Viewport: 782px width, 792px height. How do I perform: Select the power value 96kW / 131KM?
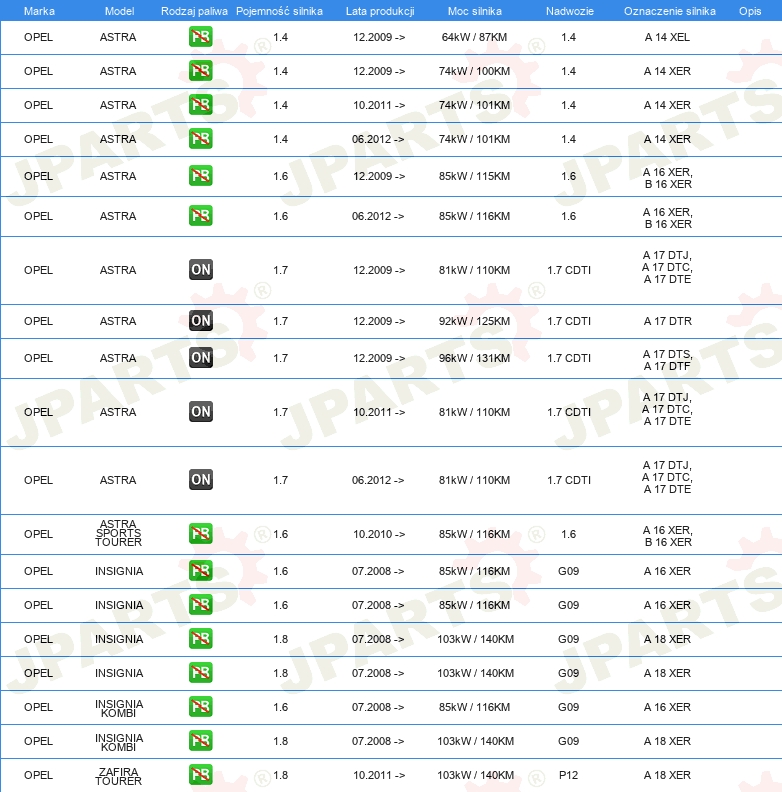[x=474, y=358]
